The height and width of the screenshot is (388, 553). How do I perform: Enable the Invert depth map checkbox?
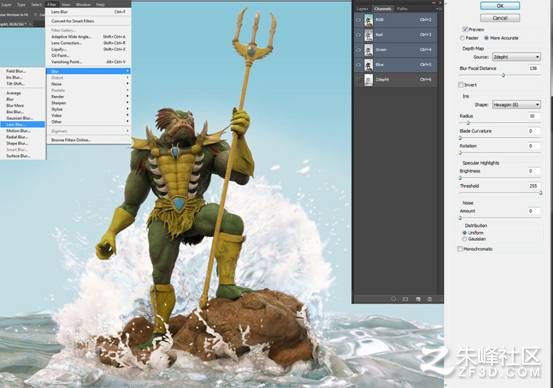pyautogui.click(x=461, y=85)
